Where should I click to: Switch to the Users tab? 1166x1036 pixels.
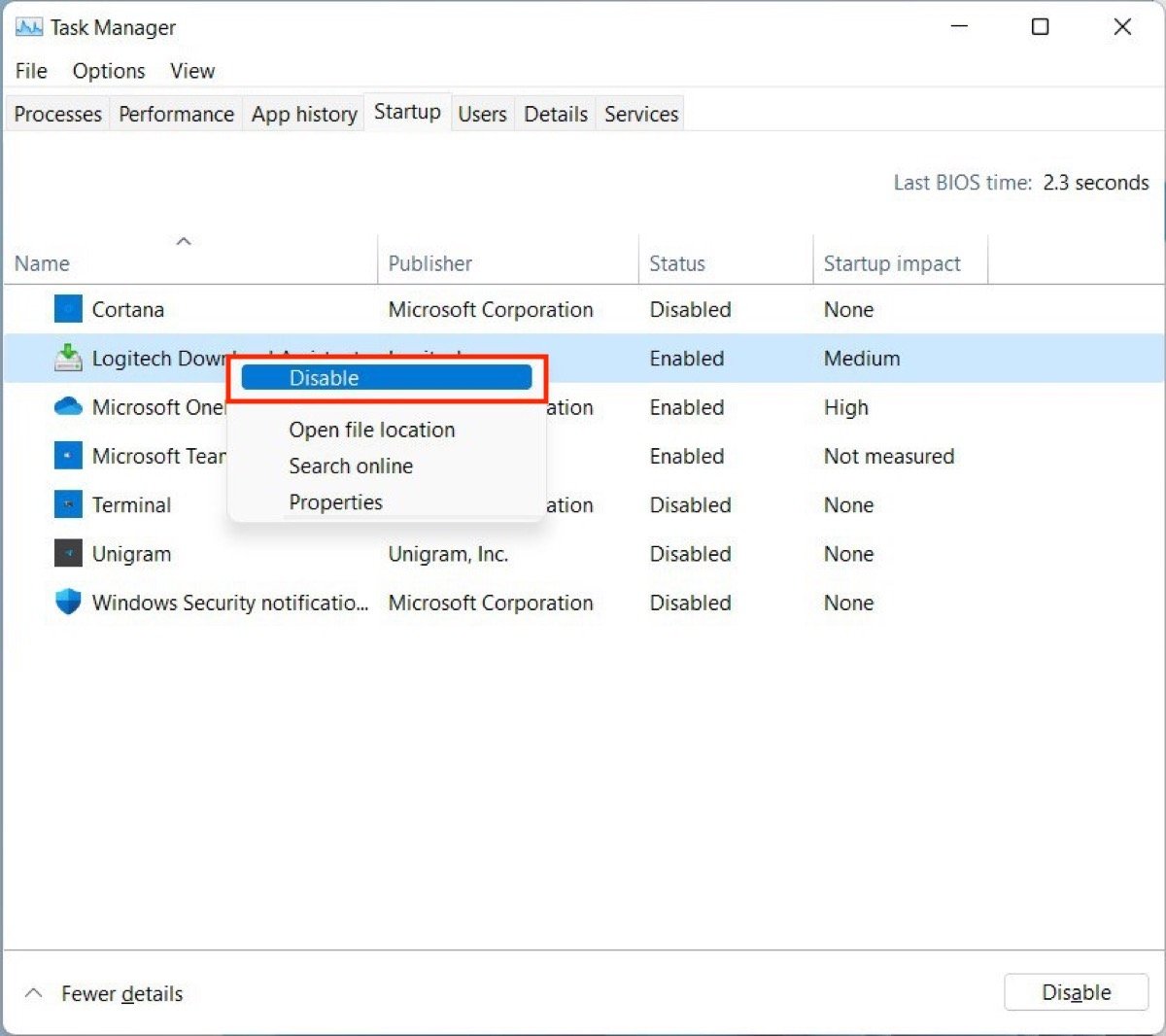pos(482,114)
